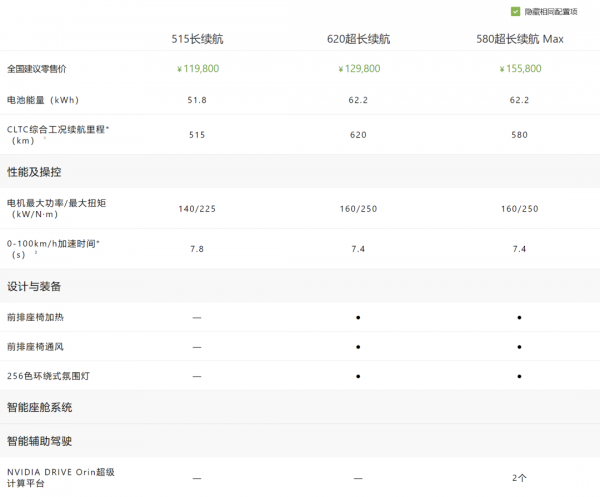Select the 620超长续航 column header
This screenshot has width=600, height=497.
(358, 40)
